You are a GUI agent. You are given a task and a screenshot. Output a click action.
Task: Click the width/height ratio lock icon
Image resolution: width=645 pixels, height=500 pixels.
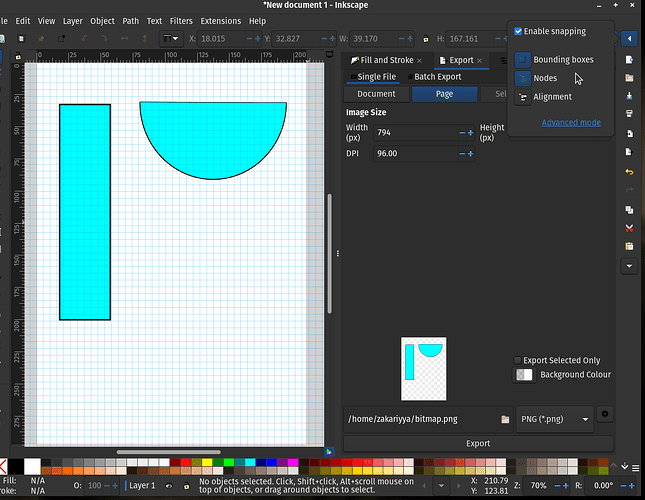[x=426, y=39]
